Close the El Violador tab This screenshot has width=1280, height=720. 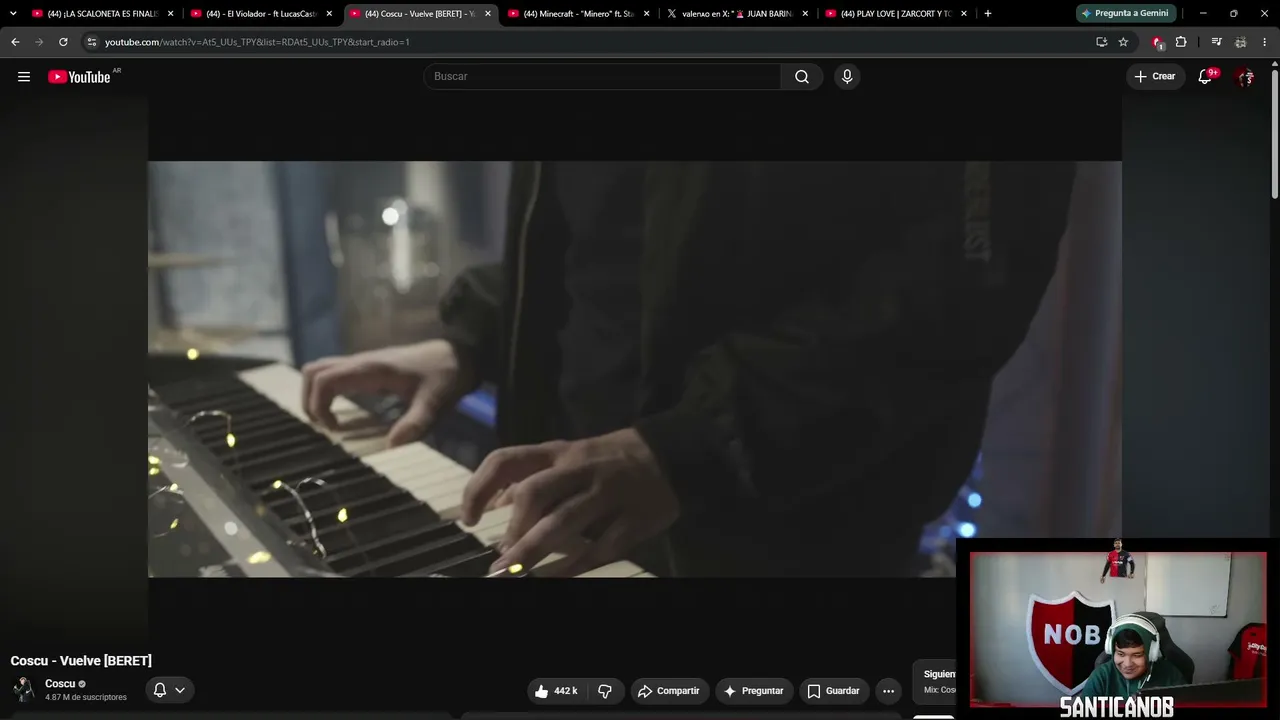[329, 14]
